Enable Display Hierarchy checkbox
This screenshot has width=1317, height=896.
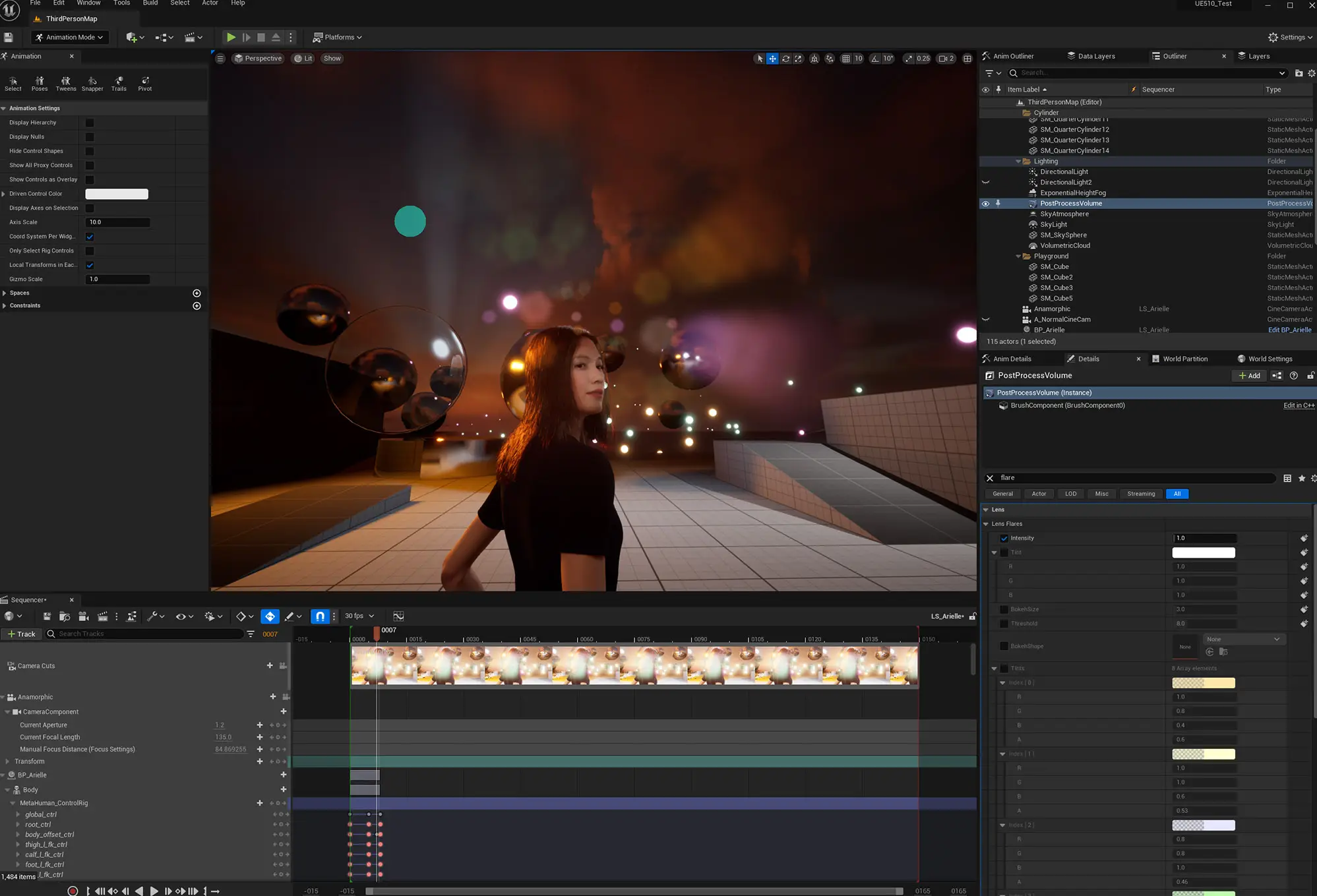[90, 123]
